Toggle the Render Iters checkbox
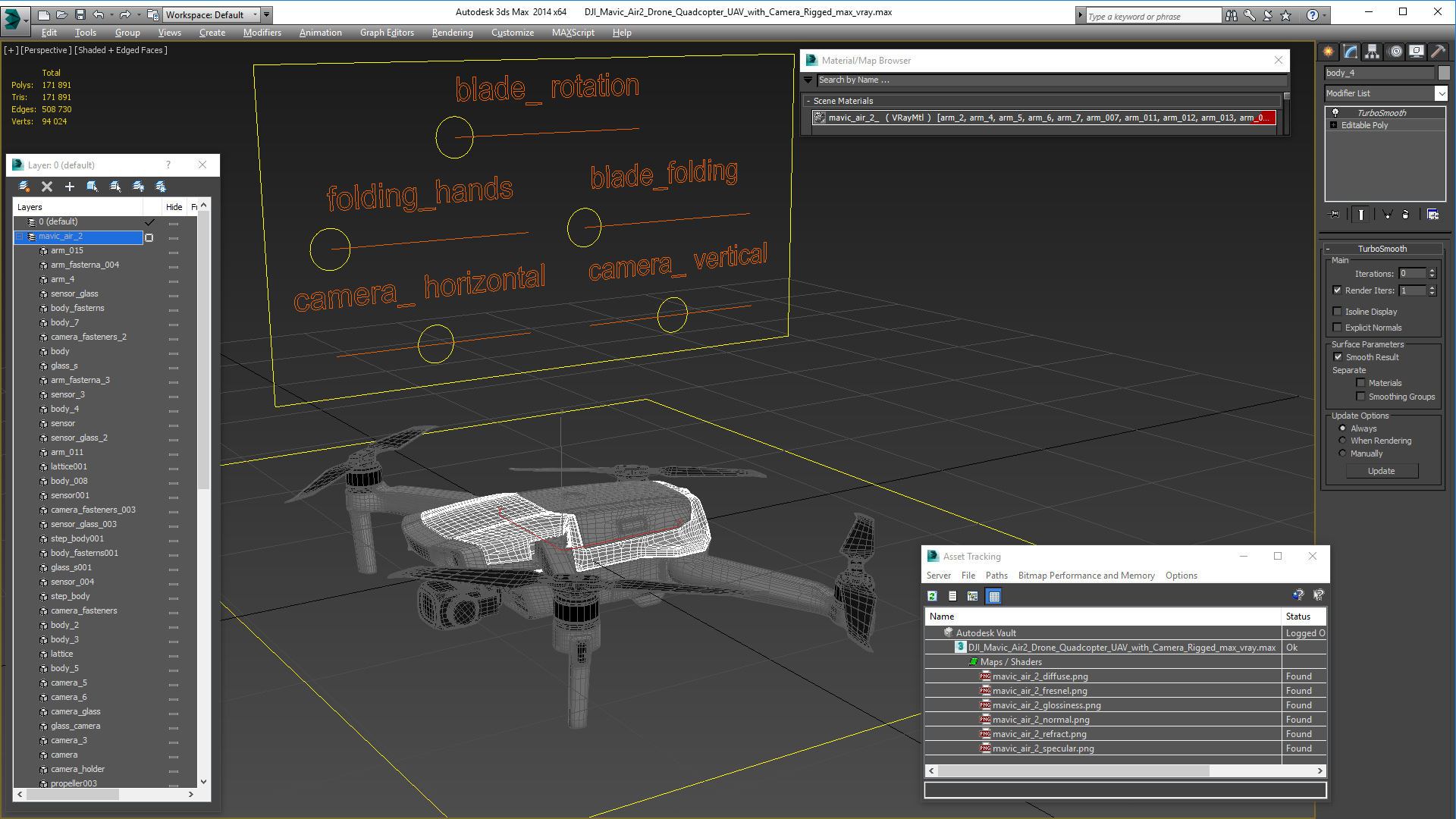Image resolution: width=1456 pixels, height=819 pixels. pyautogui.click(x=1338, y=290)
